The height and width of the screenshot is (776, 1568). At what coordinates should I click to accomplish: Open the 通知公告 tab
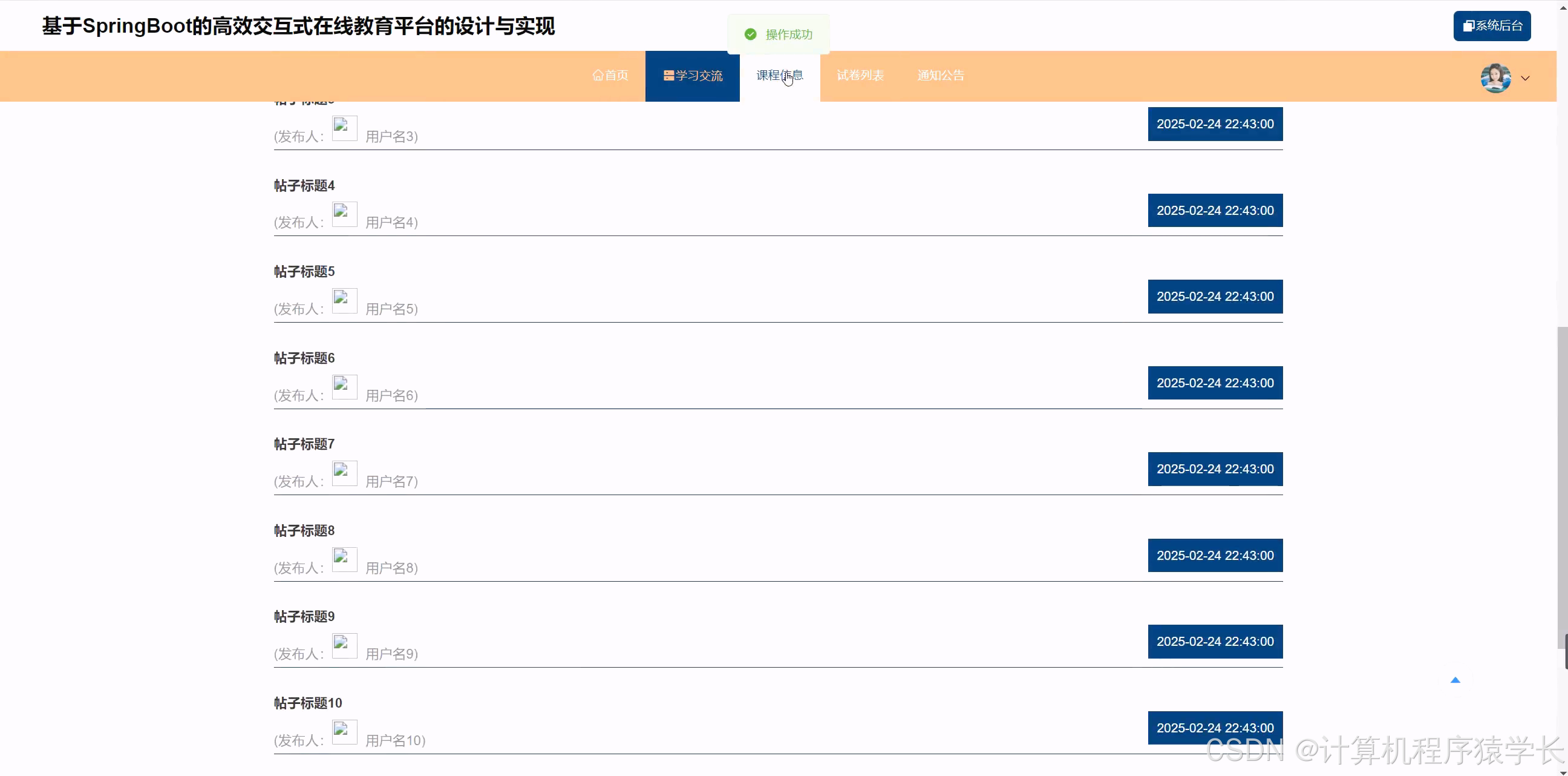[x=941, y=76]
